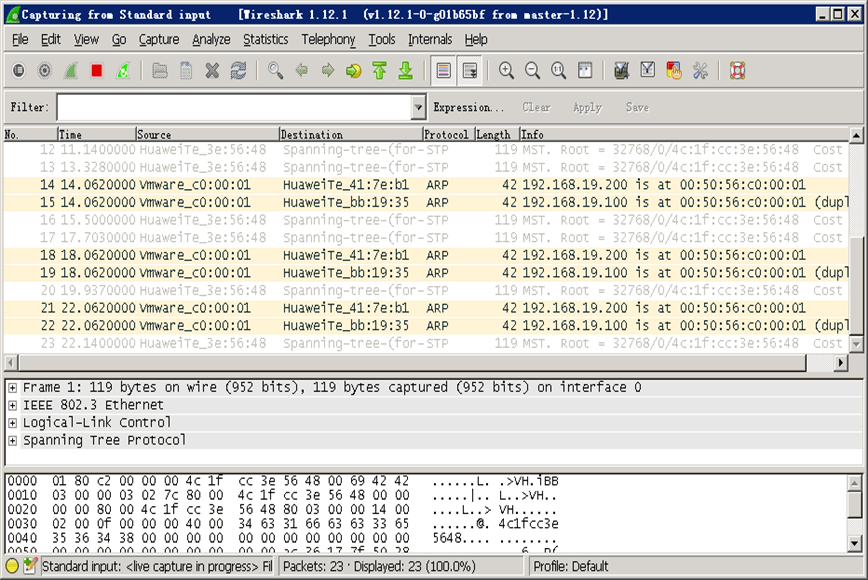The width and height of the screenshot is (868, 580).
Task: Open the File menu
Action: [20, 39]
